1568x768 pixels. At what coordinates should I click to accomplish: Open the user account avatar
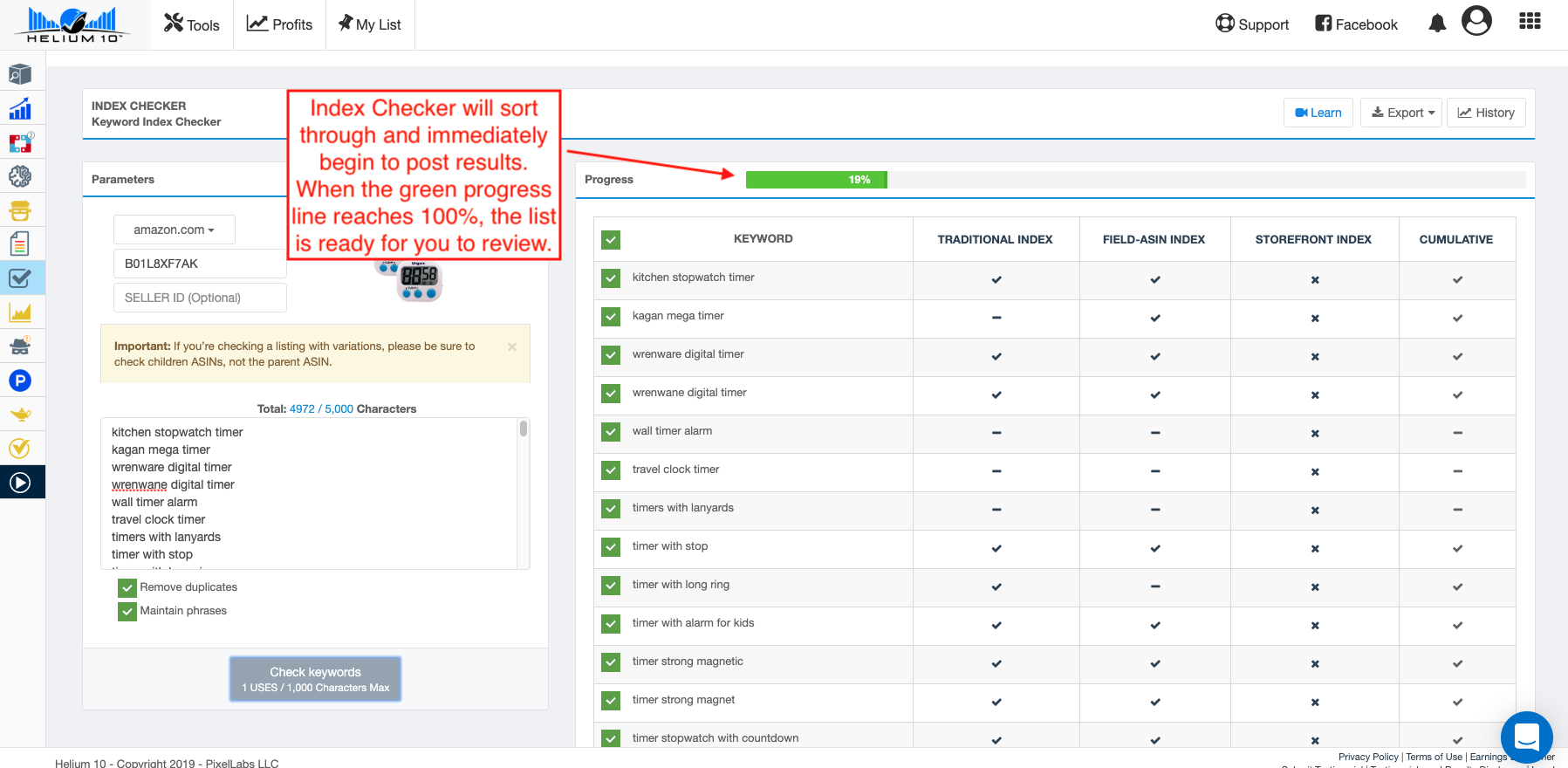(1476, 20)
